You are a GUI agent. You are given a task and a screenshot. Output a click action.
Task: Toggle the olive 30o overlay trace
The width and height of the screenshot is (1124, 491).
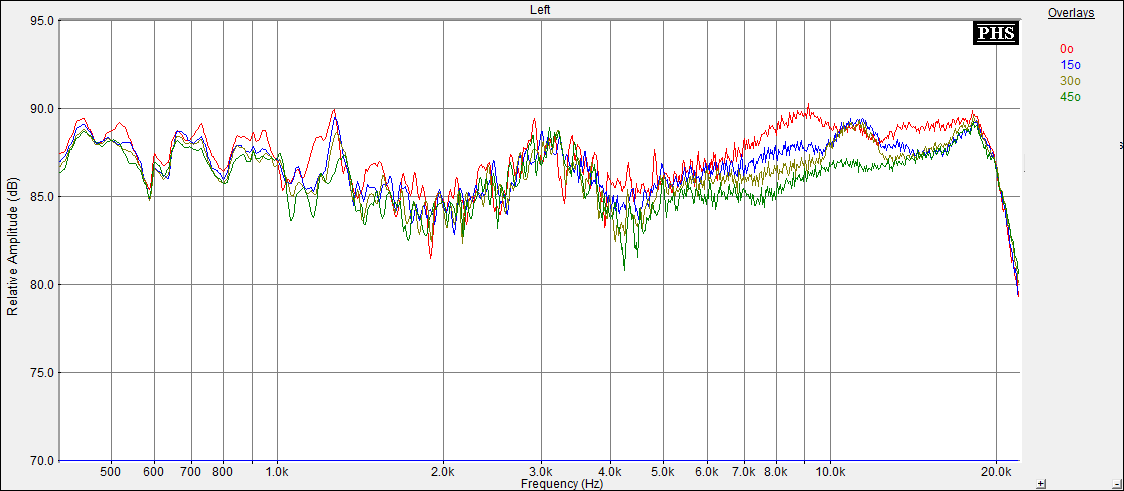click(x=1069, y=80)
